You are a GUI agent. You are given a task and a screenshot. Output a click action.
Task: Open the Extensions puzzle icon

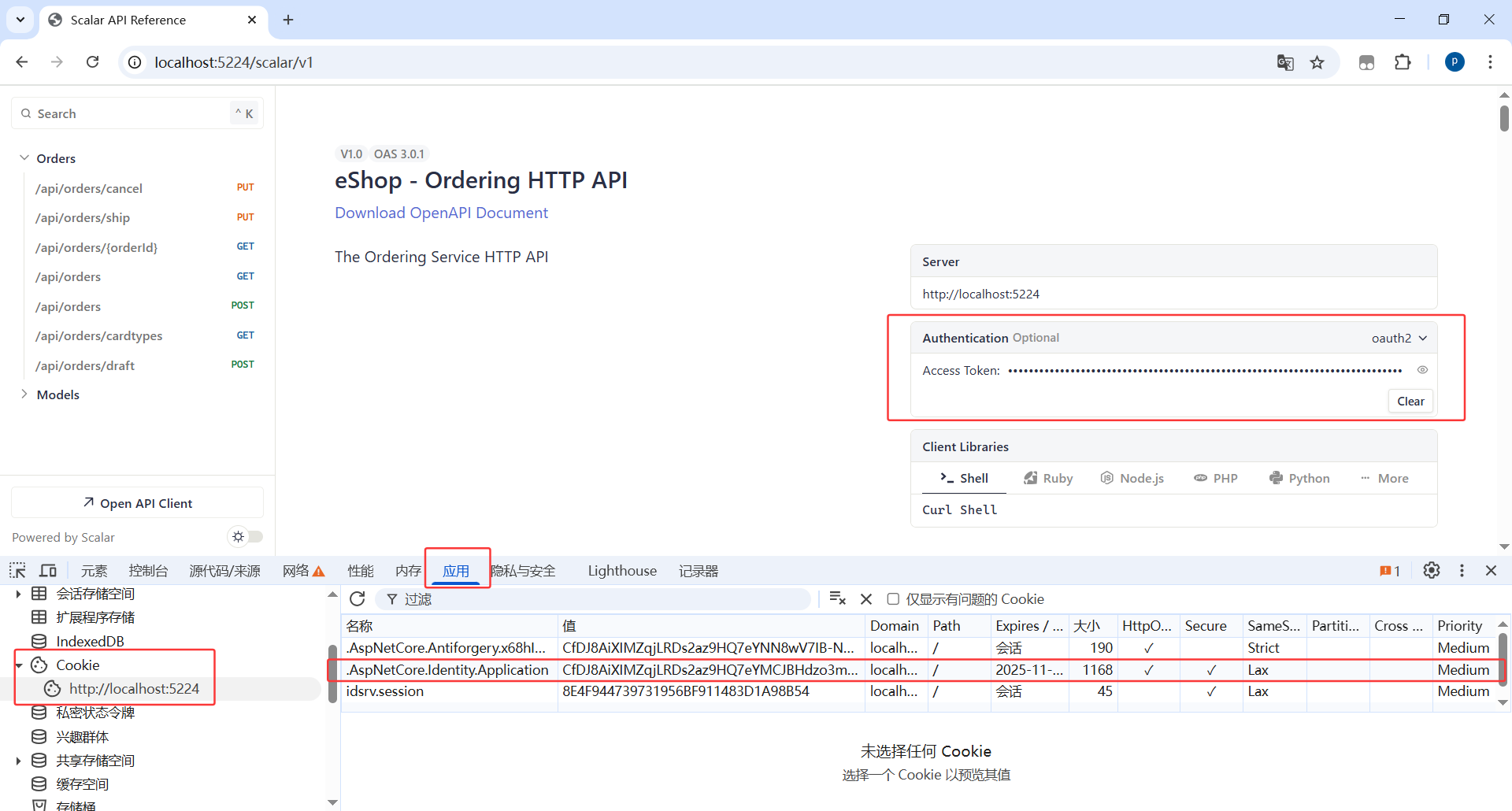(1403, 62)
